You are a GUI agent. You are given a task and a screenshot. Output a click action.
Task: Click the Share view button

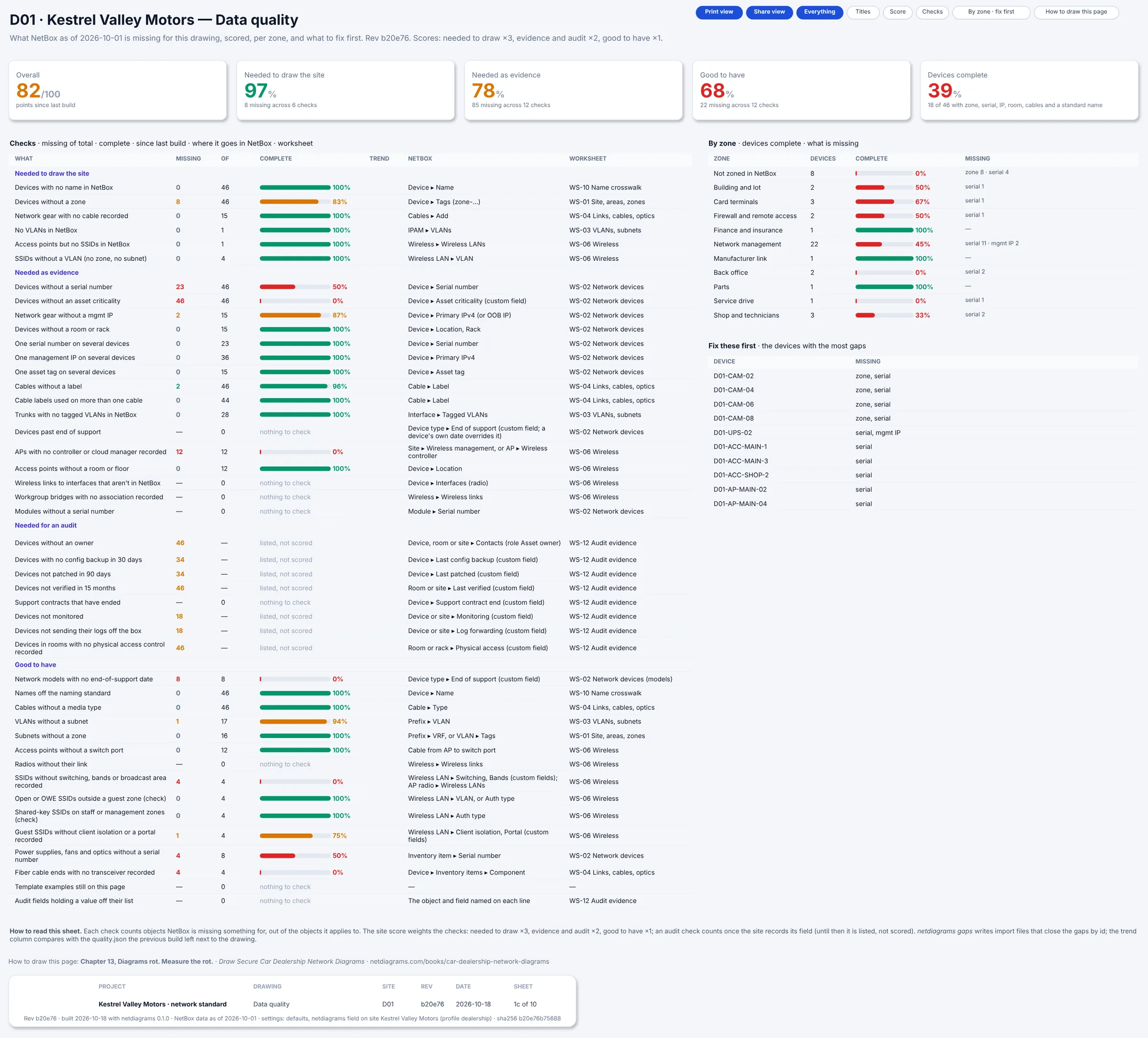pos(769,12)
